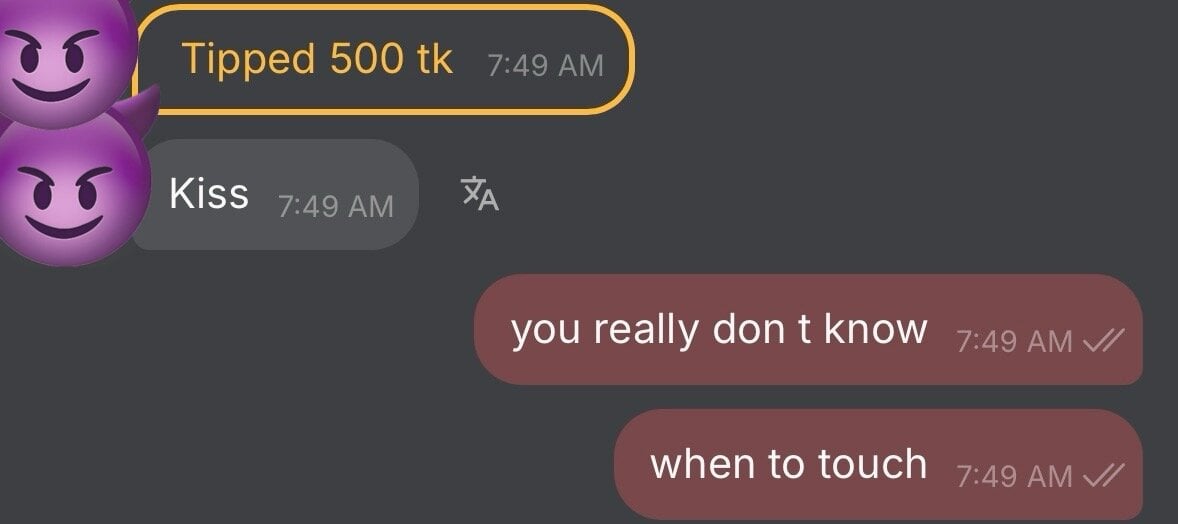1178x524 pixels.
Task: Tap timestamp on 'you really don t know' message
Action: coord(1014,342)
